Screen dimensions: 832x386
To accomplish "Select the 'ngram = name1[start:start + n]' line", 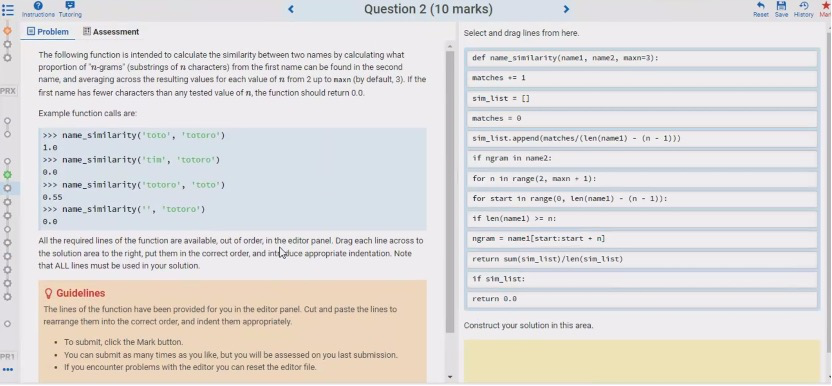I will [642, 239].
